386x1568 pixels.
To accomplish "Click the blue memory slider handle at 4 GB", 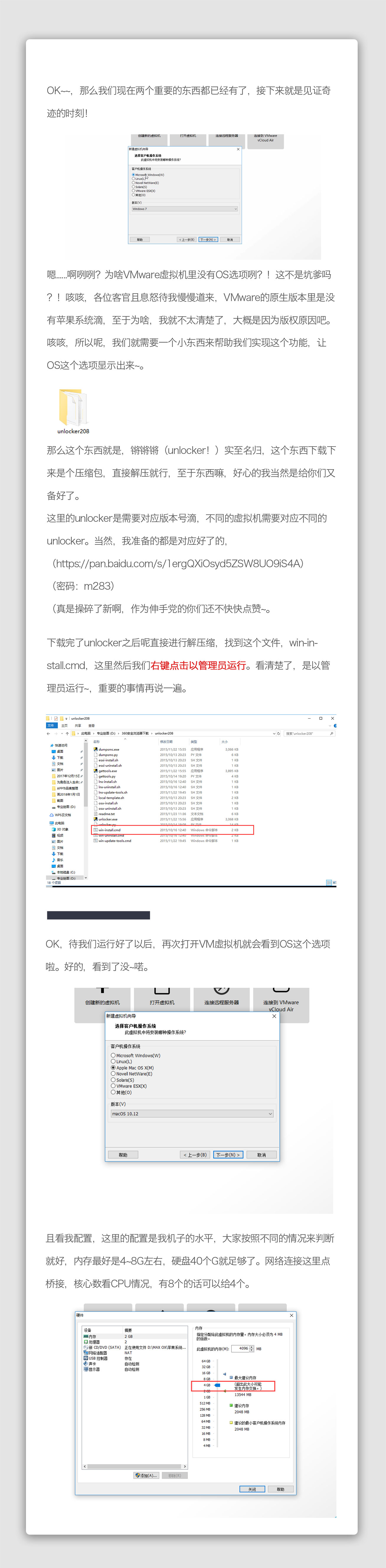I will click(x=217, y=1385).
